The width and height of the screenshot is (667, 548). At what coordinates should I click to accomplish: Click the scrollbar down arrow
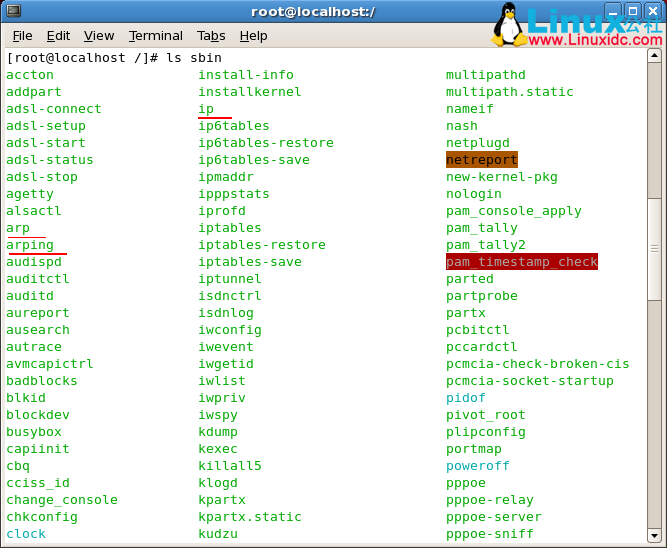(x=654, y=536)
